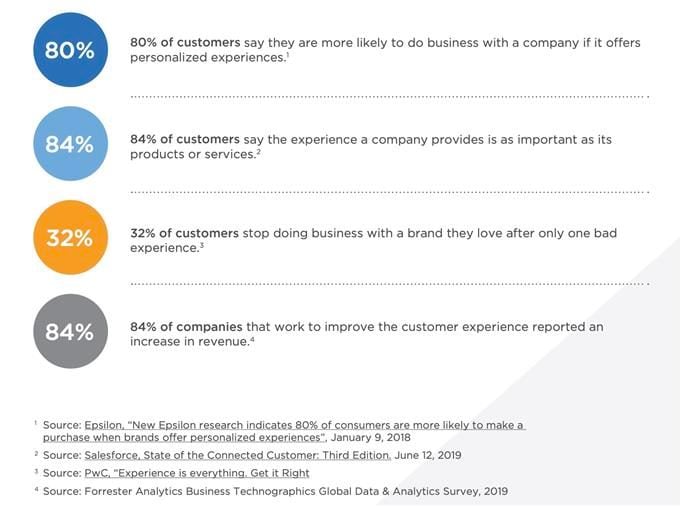Select the bold "84% of companies" text

tap(186, 327)
